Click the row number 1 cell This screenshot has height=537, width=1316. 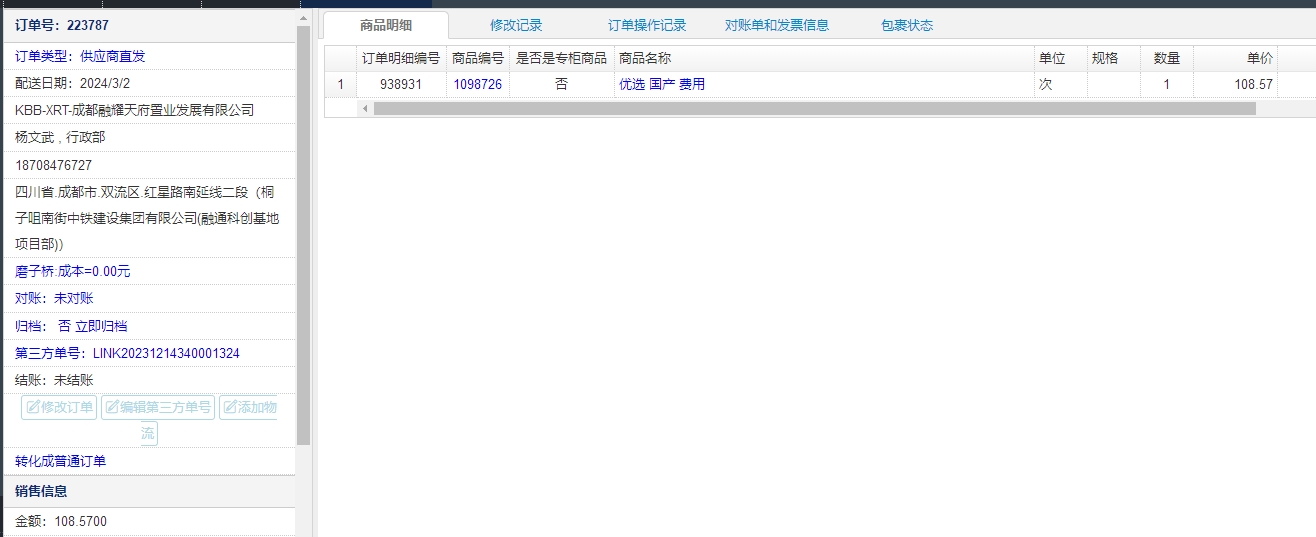pos(340,84)
